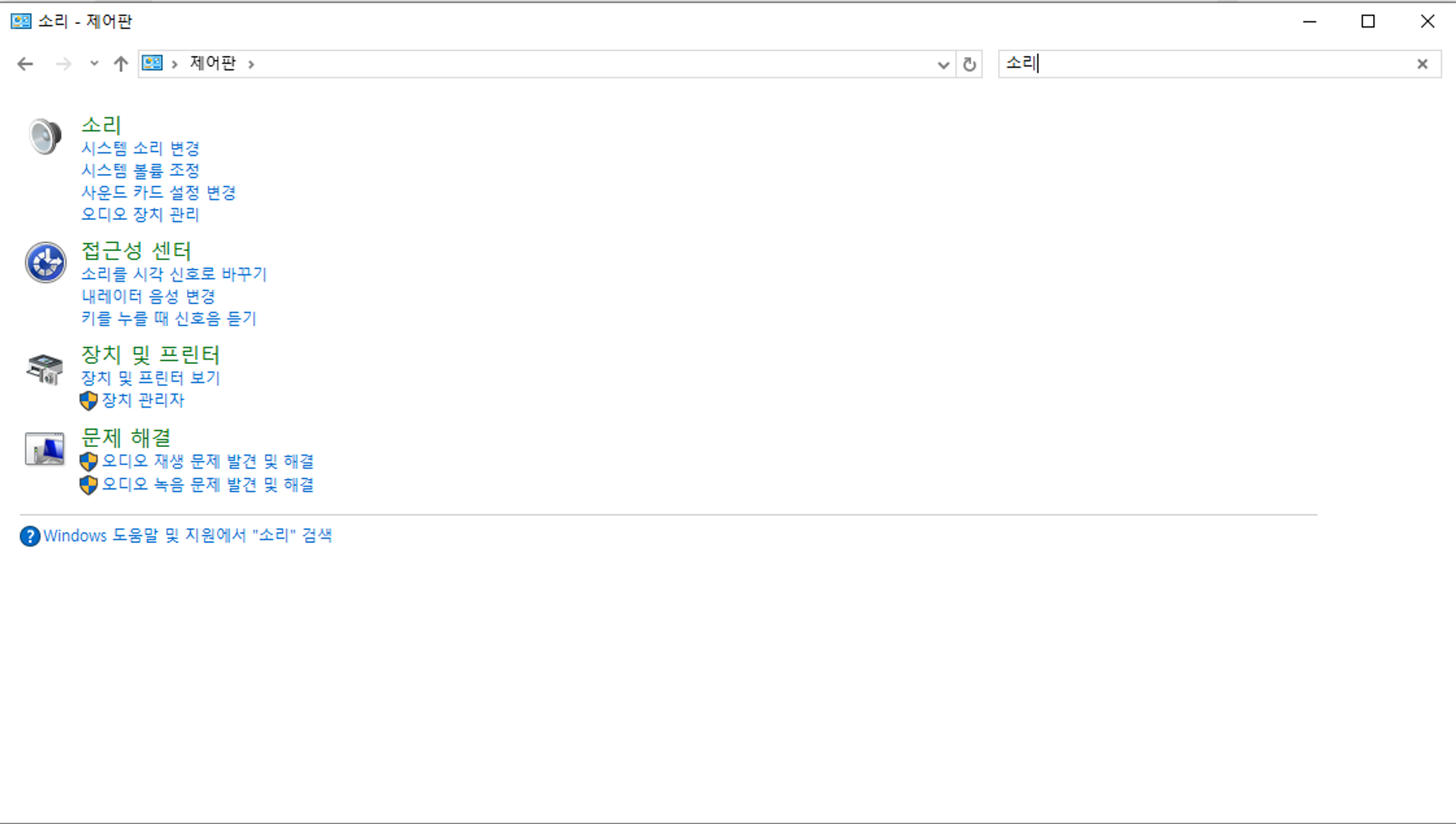This screenshot has width=1456, height=824.
Task: Open 장치 관리자 with shield icon
Action: [143, 400]
